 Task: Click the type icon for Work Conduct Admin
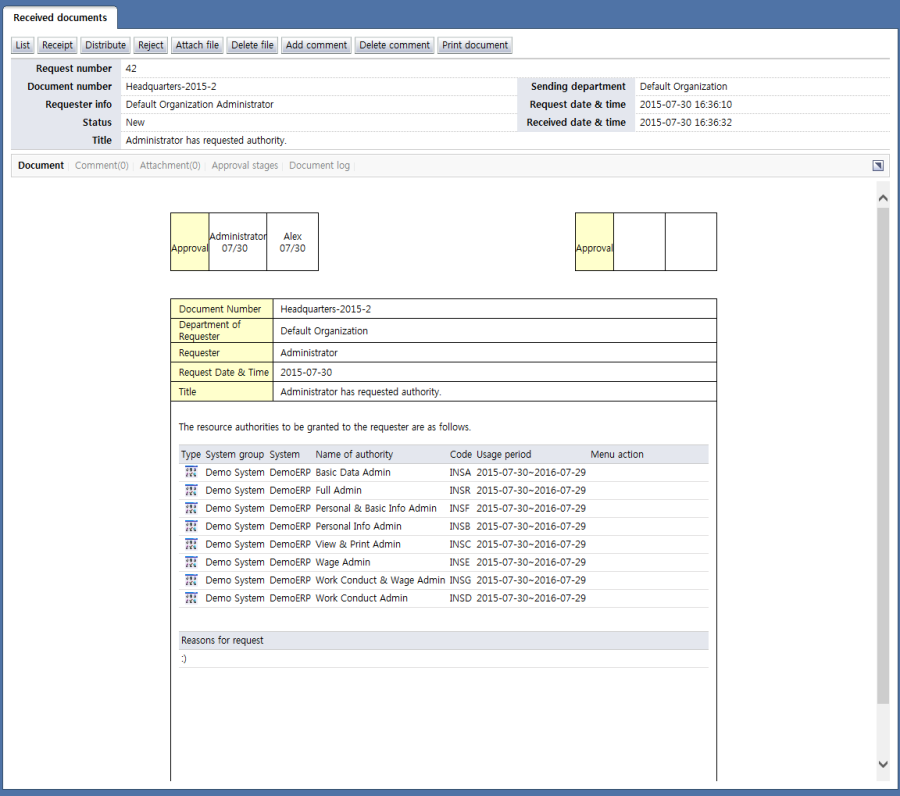[191, 598]
